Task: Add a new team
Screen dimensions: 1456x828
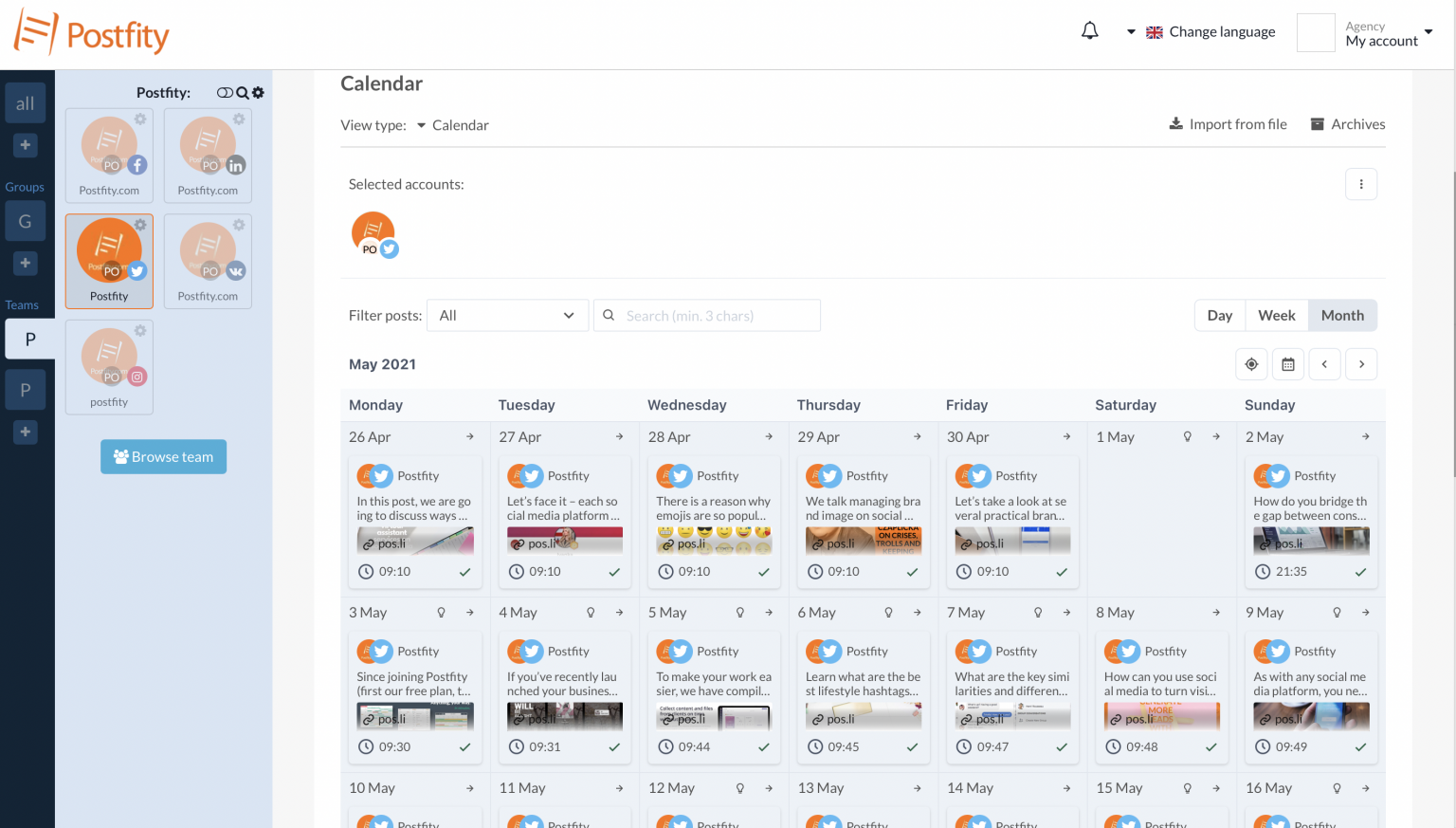Action: (x=26, y=432)
